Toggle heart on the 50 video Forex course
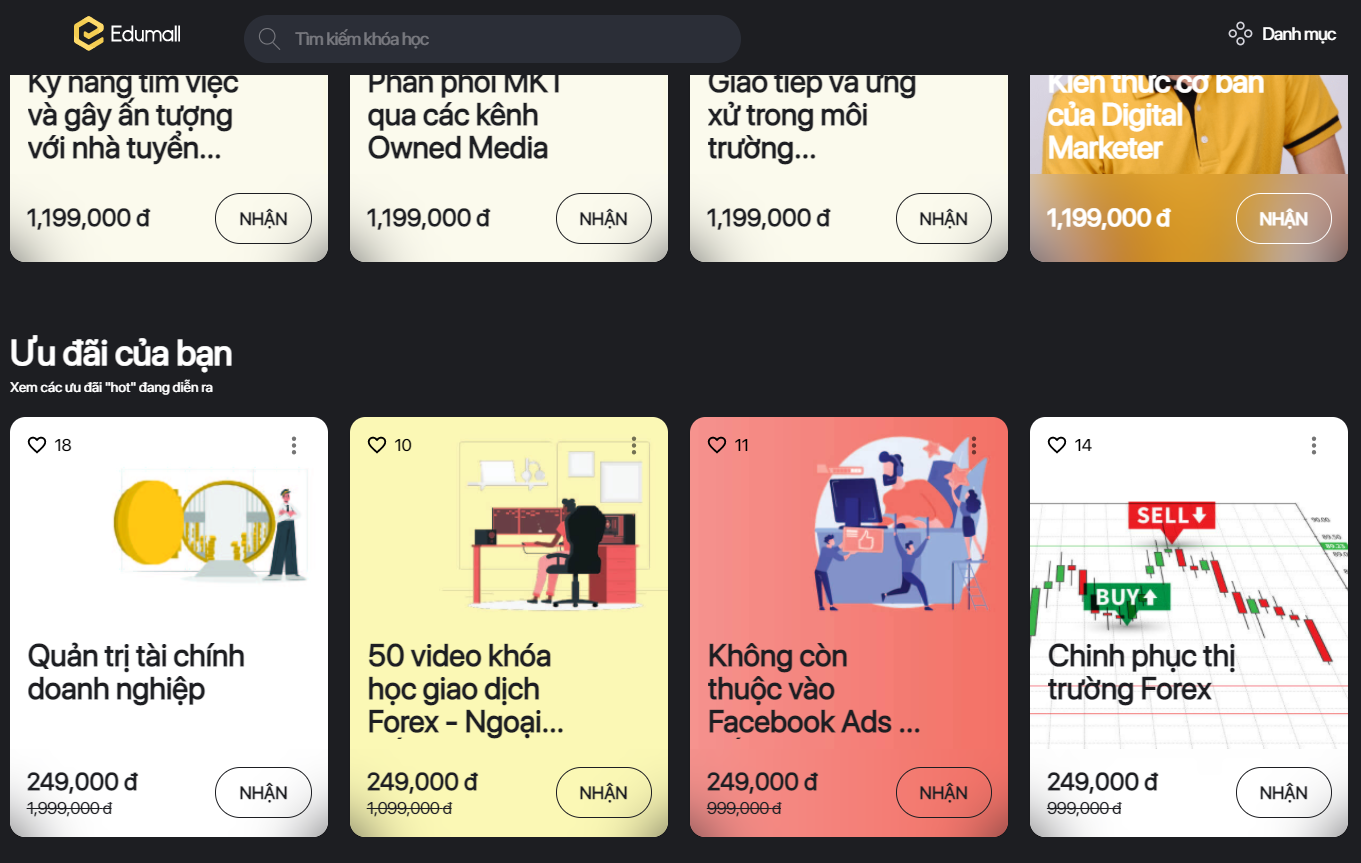 click(x=377, y=445)
